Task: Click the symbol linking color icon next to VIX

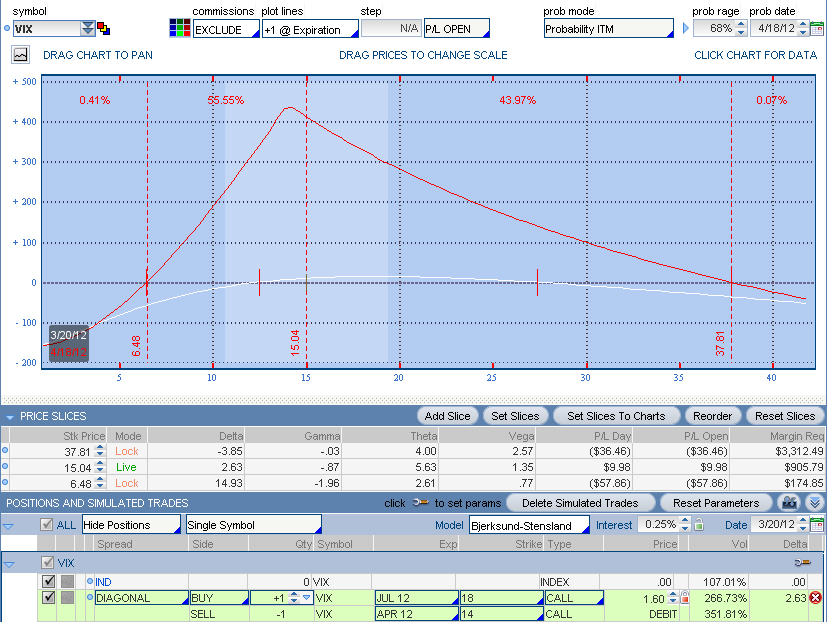Action: click(103, 29)
